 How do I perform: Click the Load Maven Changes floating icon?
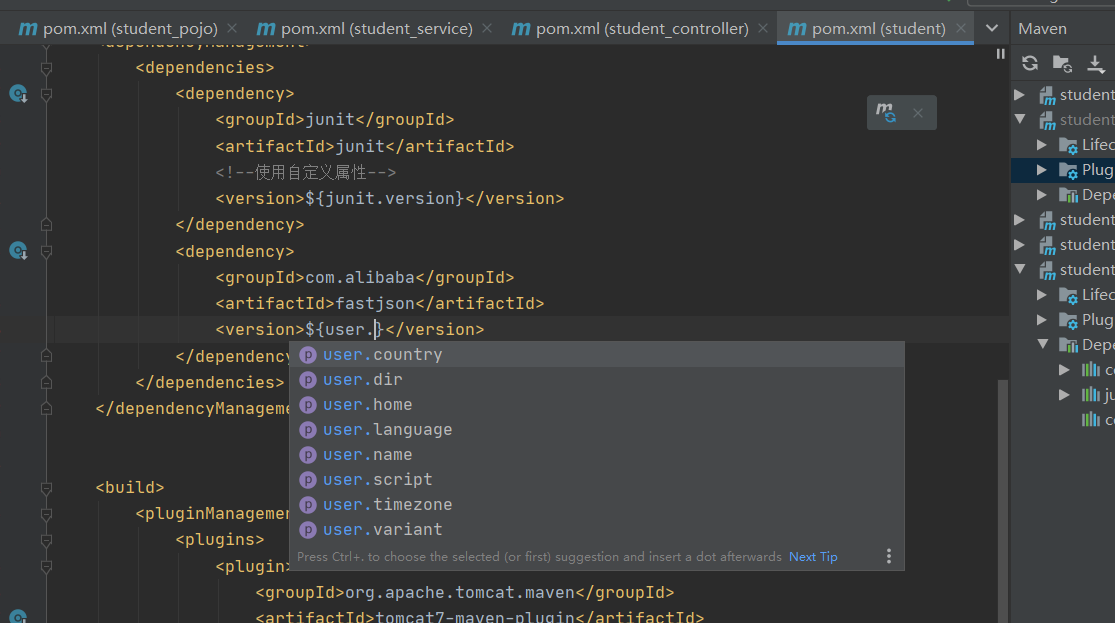click(886, 112)
